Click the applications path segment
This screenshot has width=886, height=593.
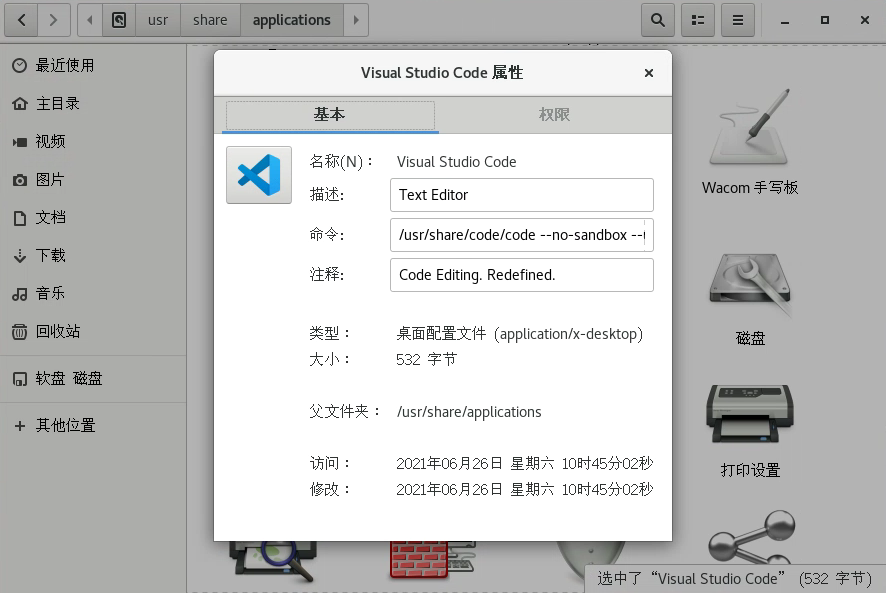pos(292,20)
